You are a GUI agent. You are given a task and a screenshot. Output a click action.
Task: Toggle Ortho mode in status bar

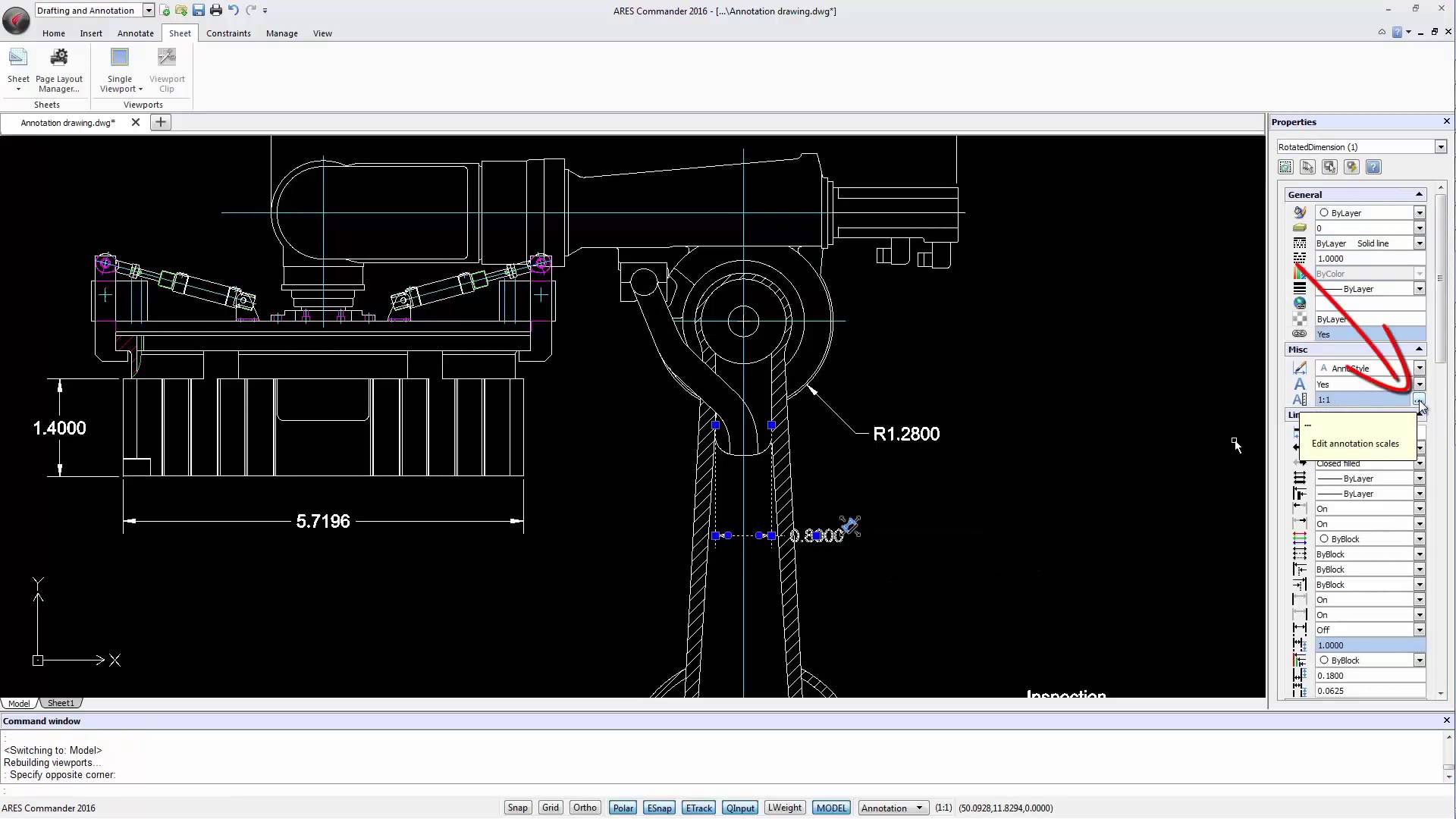click(585, 808)
